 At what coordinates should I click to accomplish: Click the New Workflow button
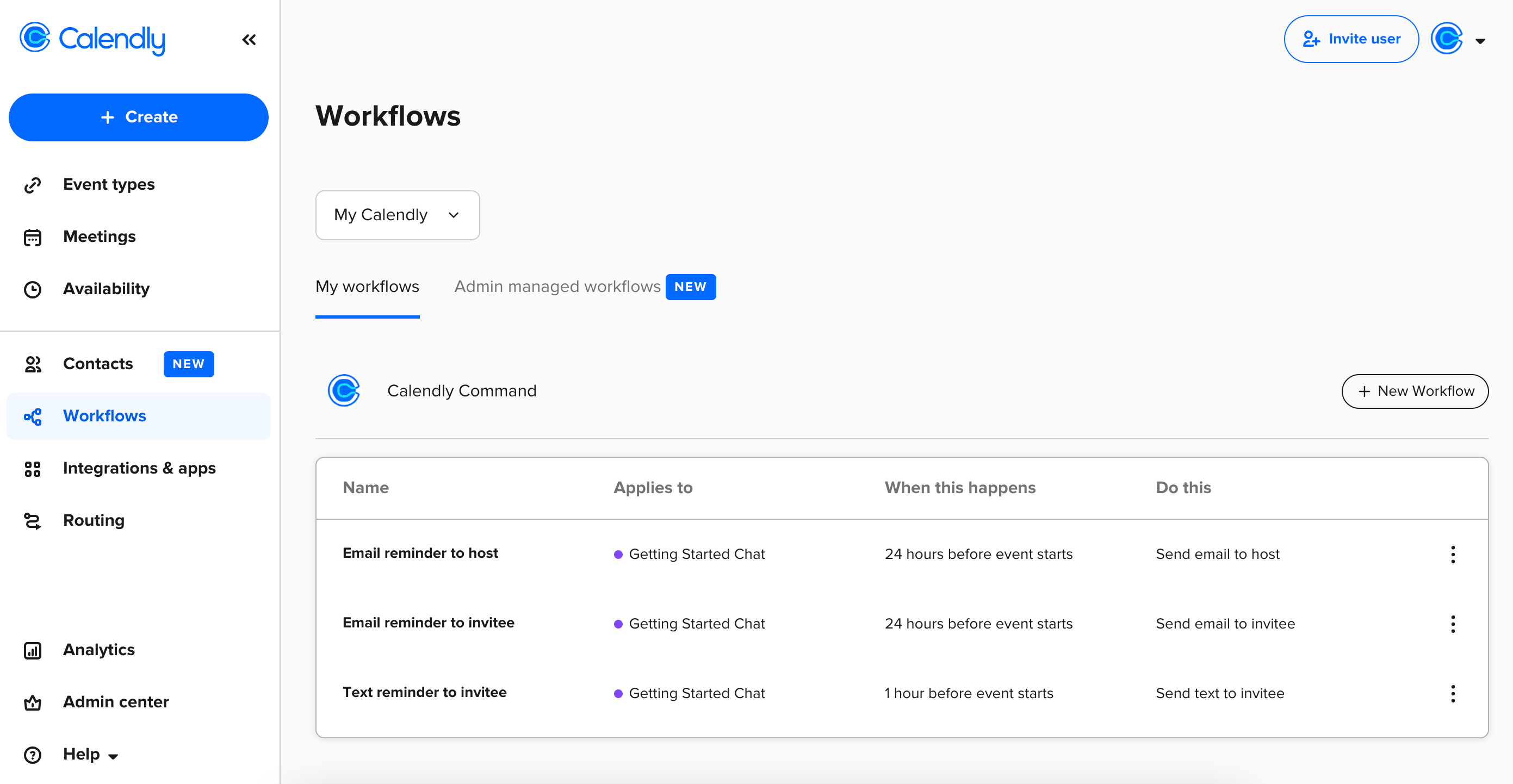point(1415,390)
